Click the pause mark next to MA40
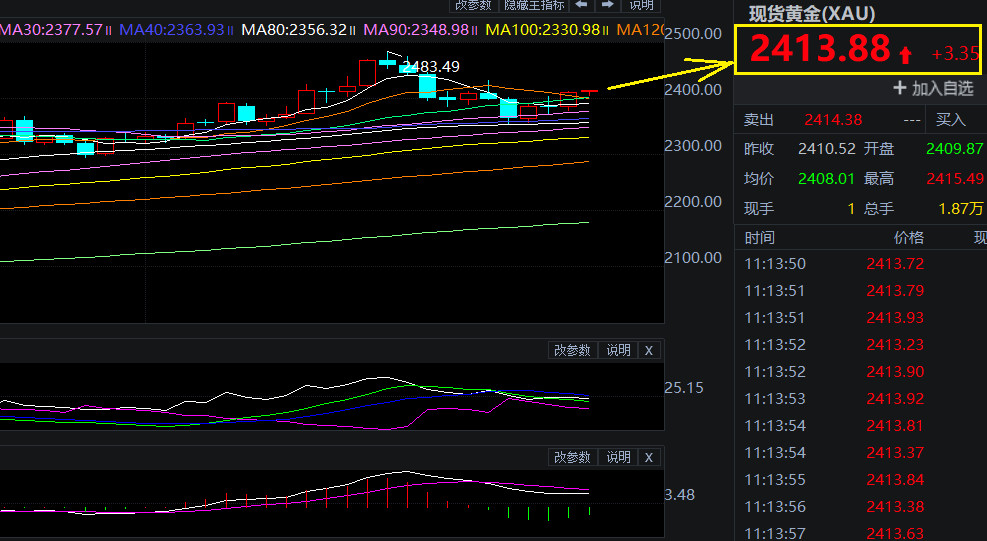Image resolution: width=987 pixels, height=541 pixels. (x=231, y=30)
